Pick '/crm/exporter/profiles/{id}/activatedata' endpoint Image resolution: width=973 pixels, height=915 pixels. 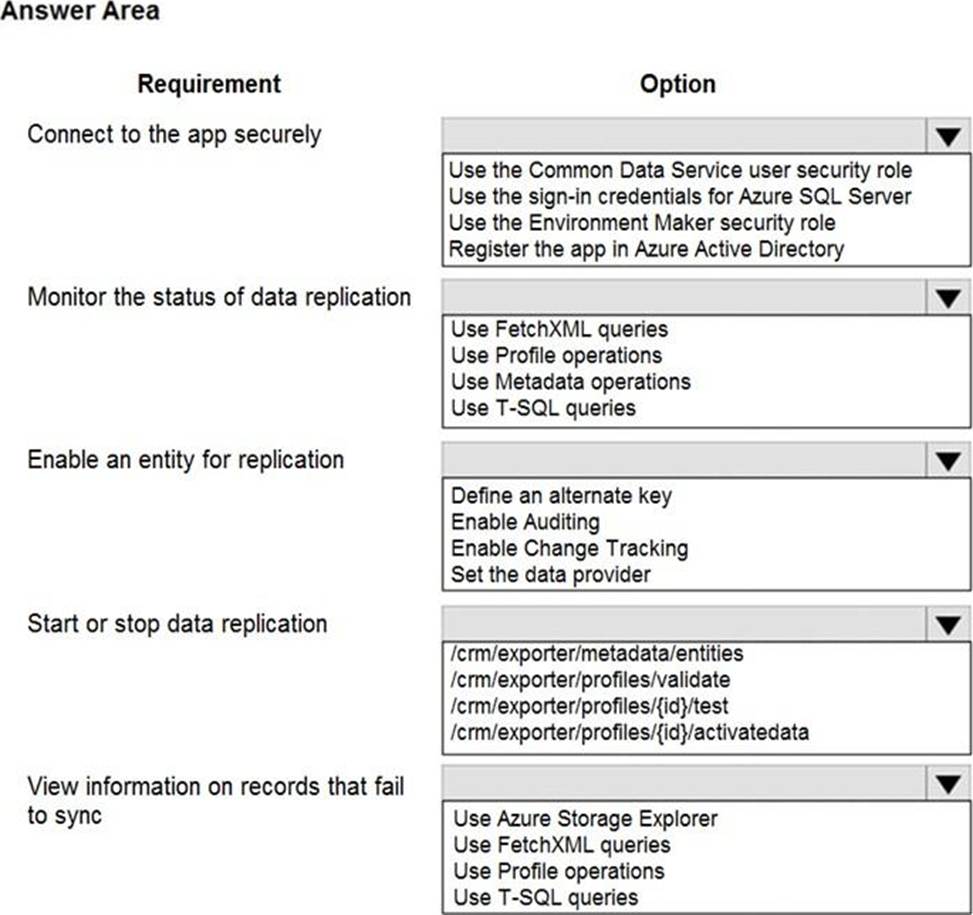(x=630, y=733)
